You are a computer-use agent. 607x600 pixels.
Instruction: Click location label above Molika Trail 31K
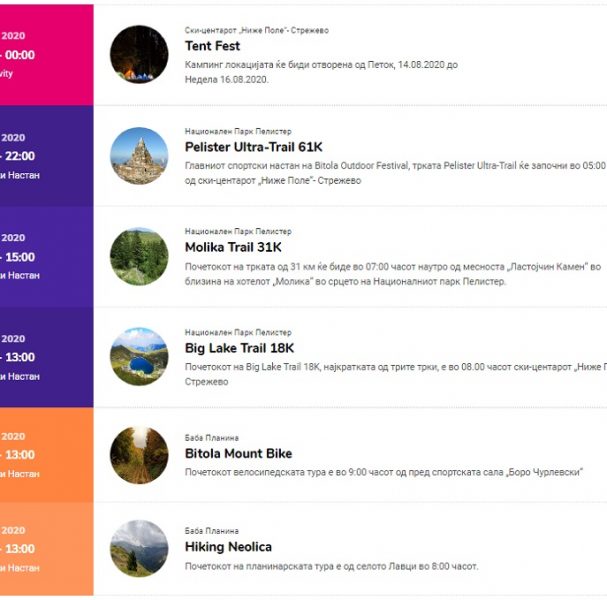click(238, 231)
